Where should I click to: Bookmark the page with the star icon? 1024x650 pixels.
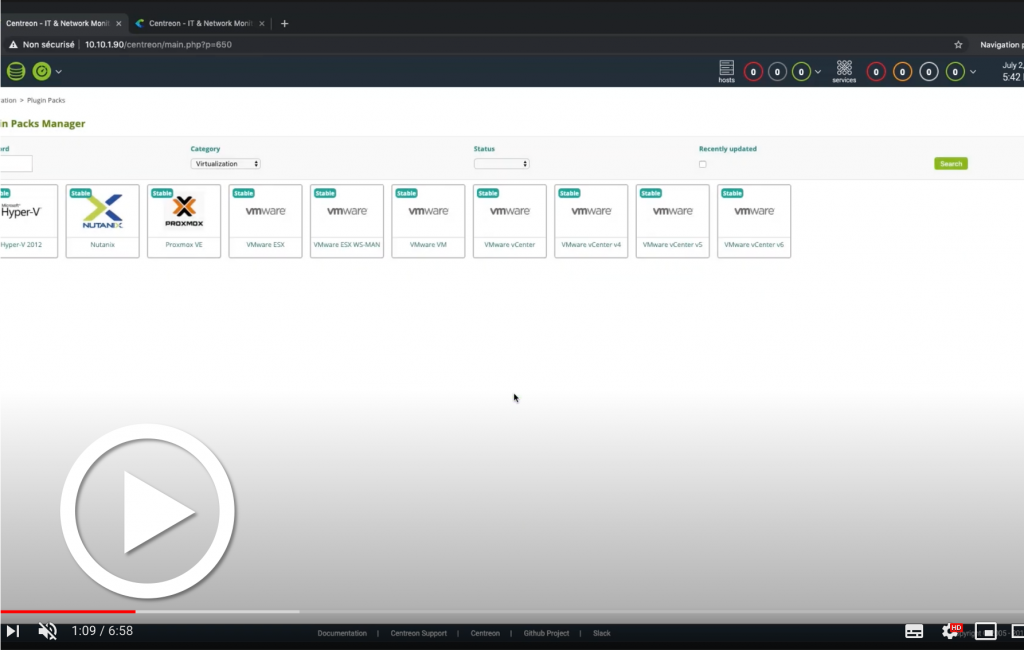(958, 44)
